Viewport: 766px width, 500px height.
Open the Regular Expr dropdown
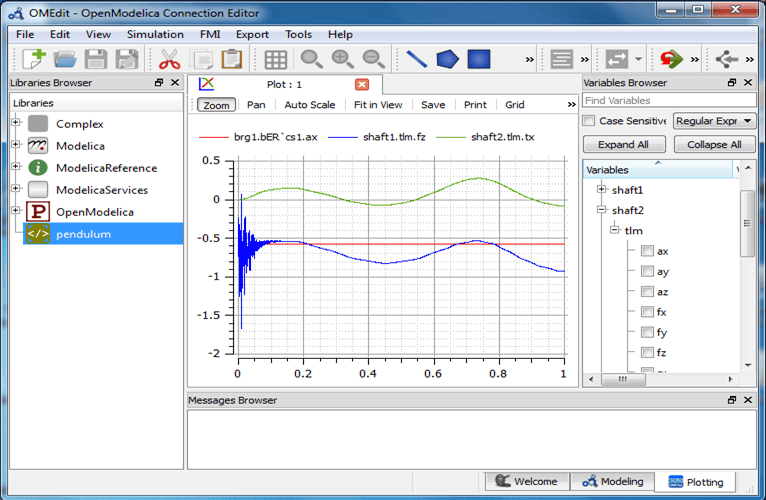(714, 121)
